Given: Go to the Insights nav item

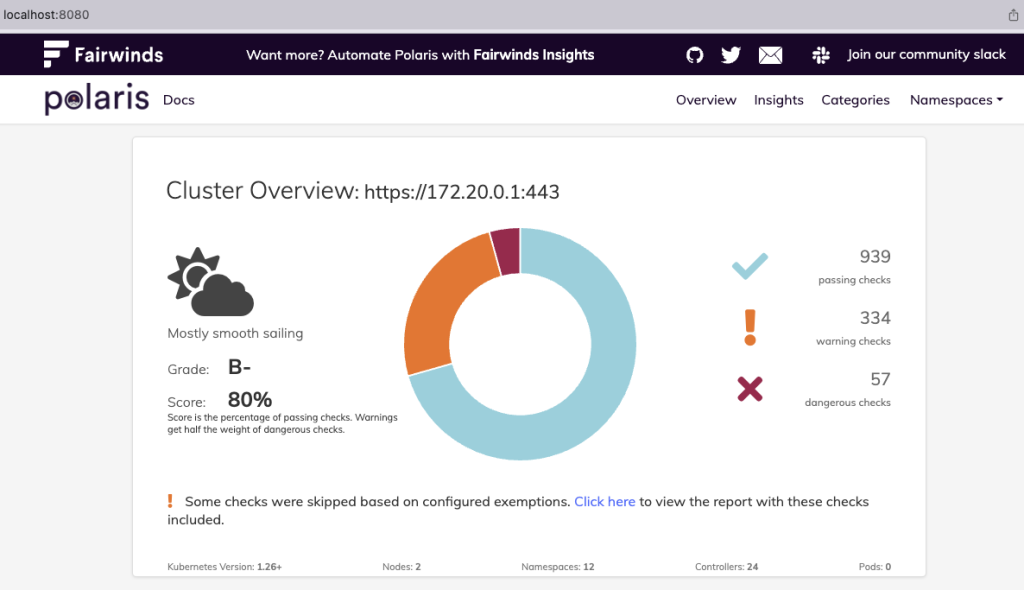Looking at the screenshot, I should (x=779, y=100).
